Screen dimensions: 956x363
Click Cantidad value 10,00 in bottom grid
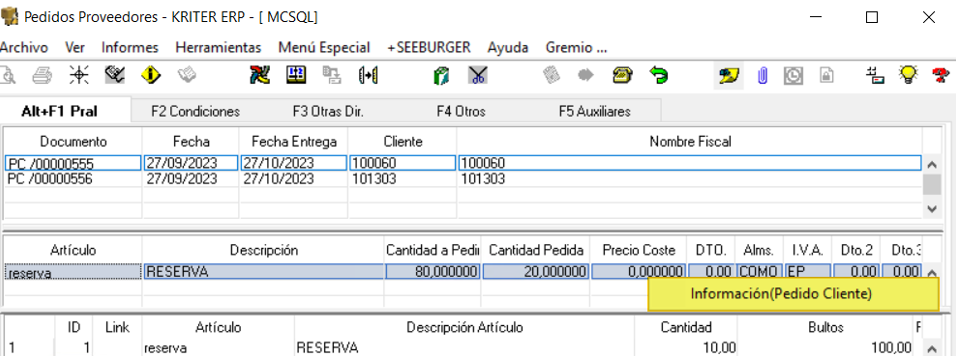pyautogui.click(x=719, y=348)
